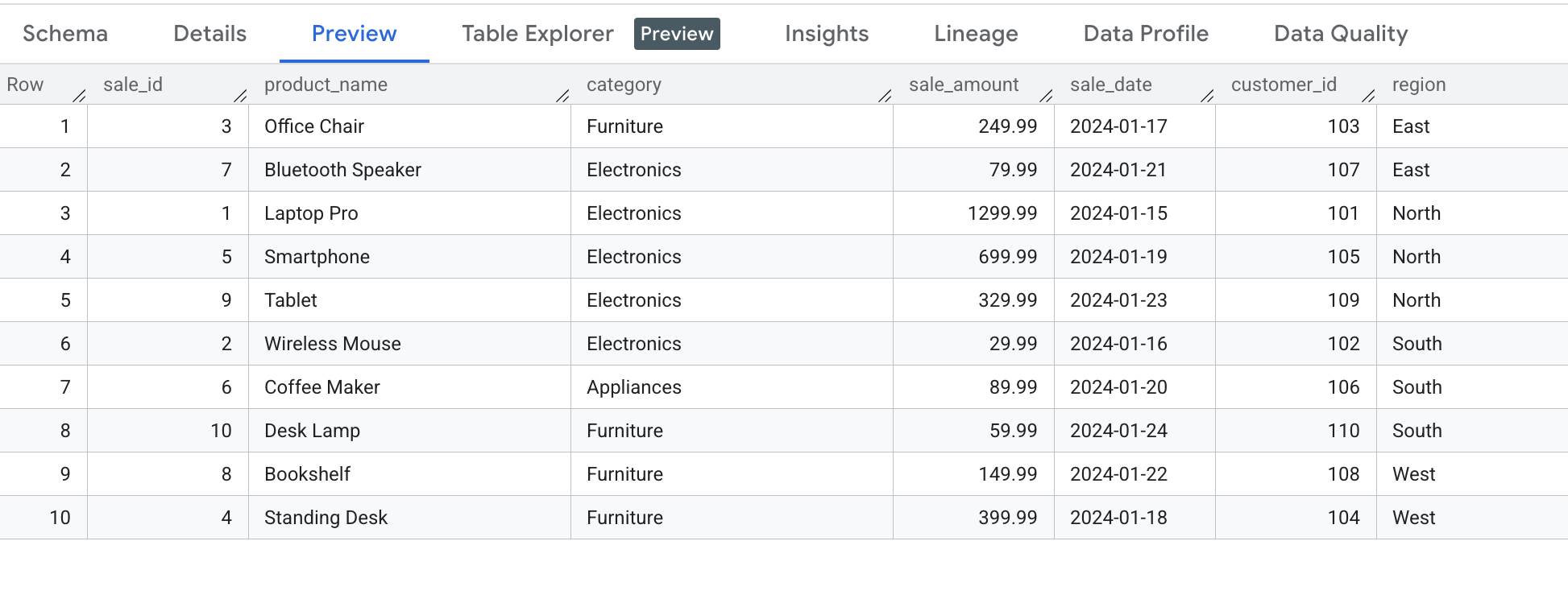The width and height of the screenshot is (1568, 599).
Task: Select the date 2024-01-18
Action: 1118,518
